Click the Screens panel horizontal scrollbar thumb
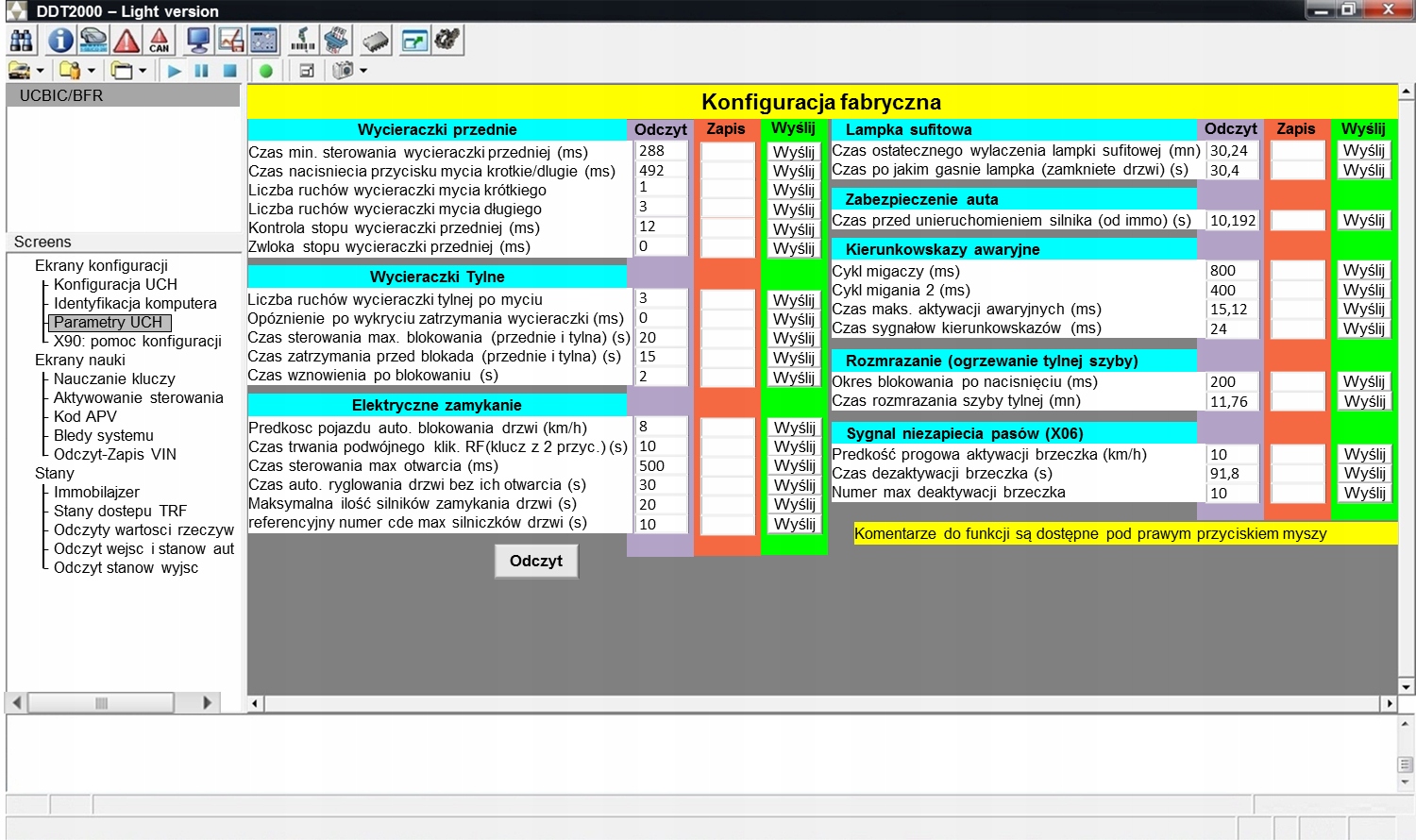Viewport: 1416px width, 840px height. (x=101, y=703)
